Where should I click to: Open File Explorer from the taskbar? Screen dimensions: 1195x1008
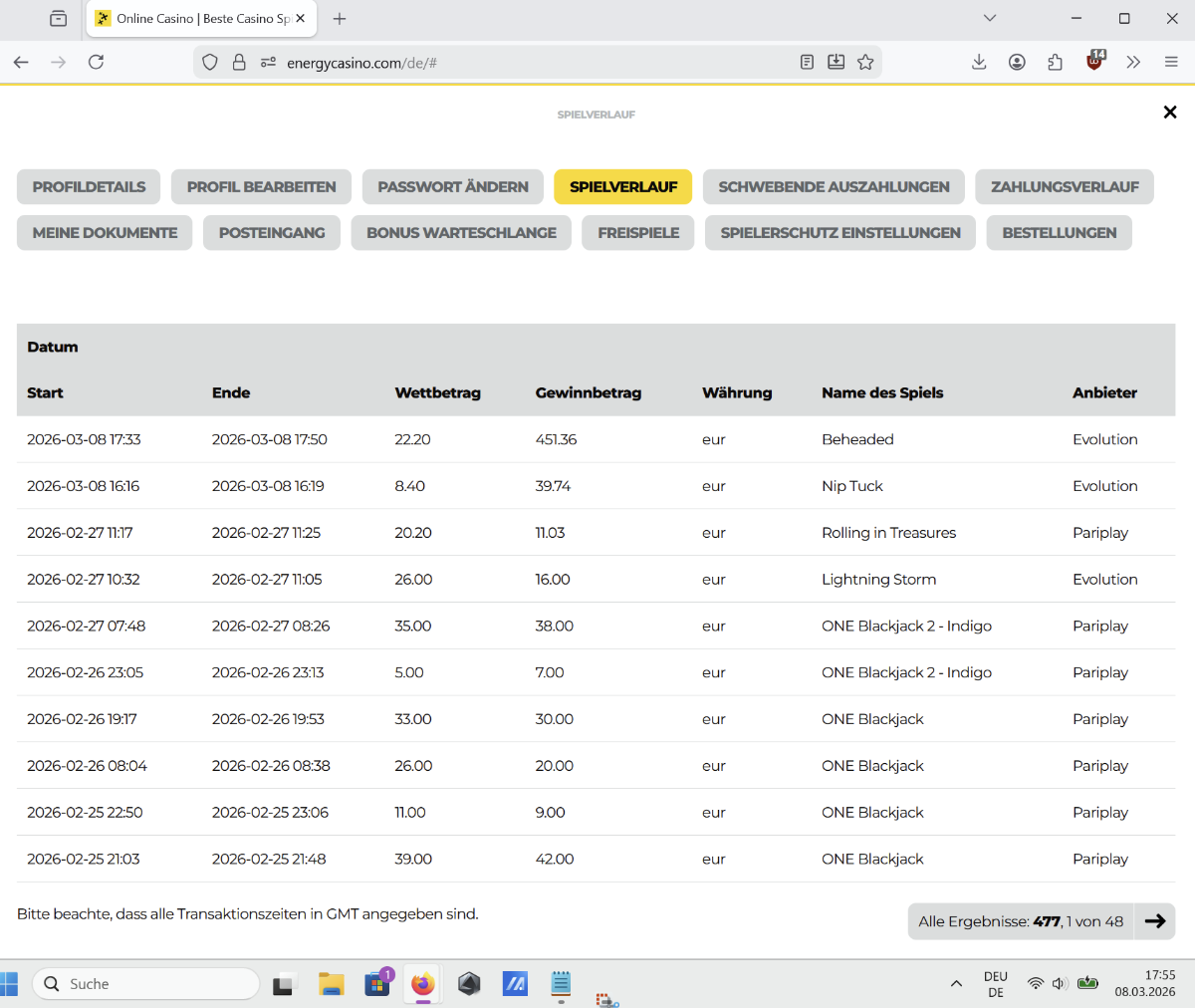click(331, 984)
